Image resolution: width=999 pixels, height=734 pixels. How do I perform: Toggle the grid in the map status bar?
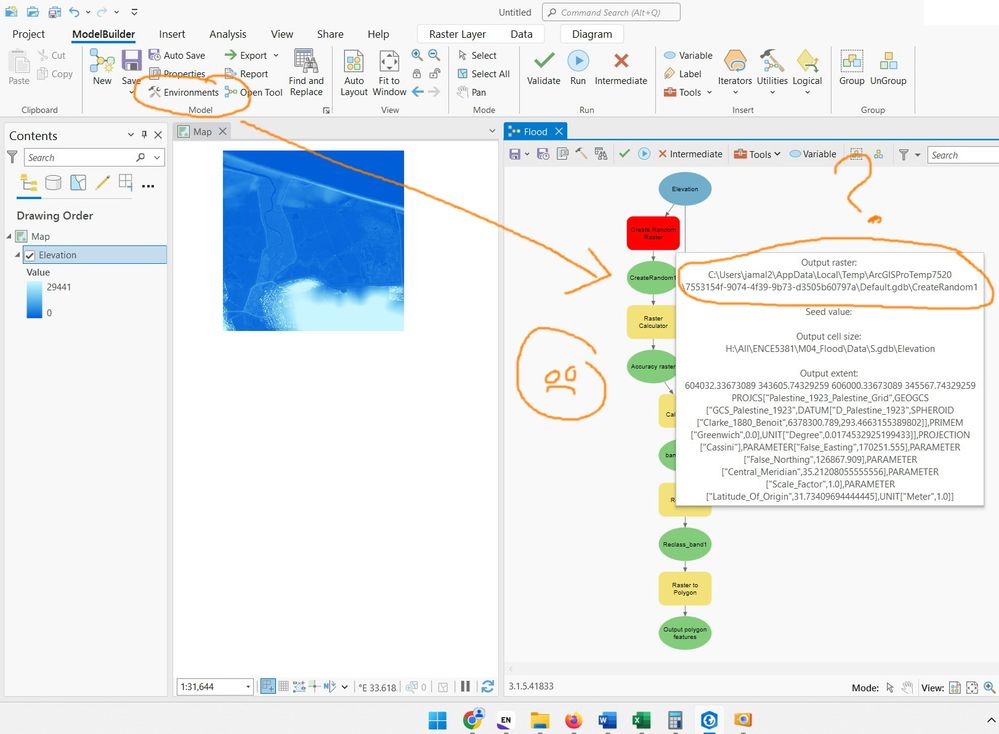(284, 686)
